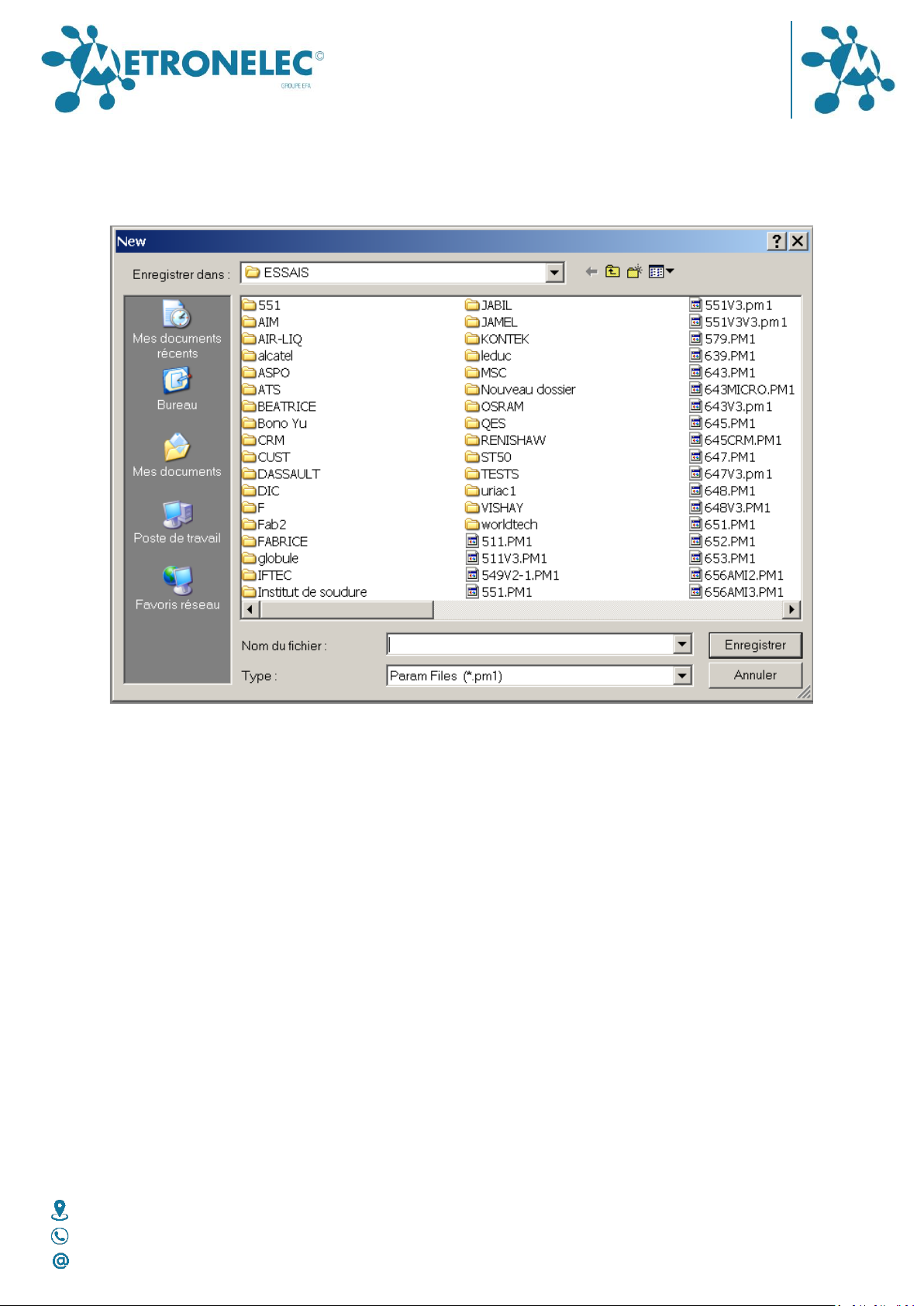Open the Type Param Files dropdown

pyautogui.click(x=682, y=676)
